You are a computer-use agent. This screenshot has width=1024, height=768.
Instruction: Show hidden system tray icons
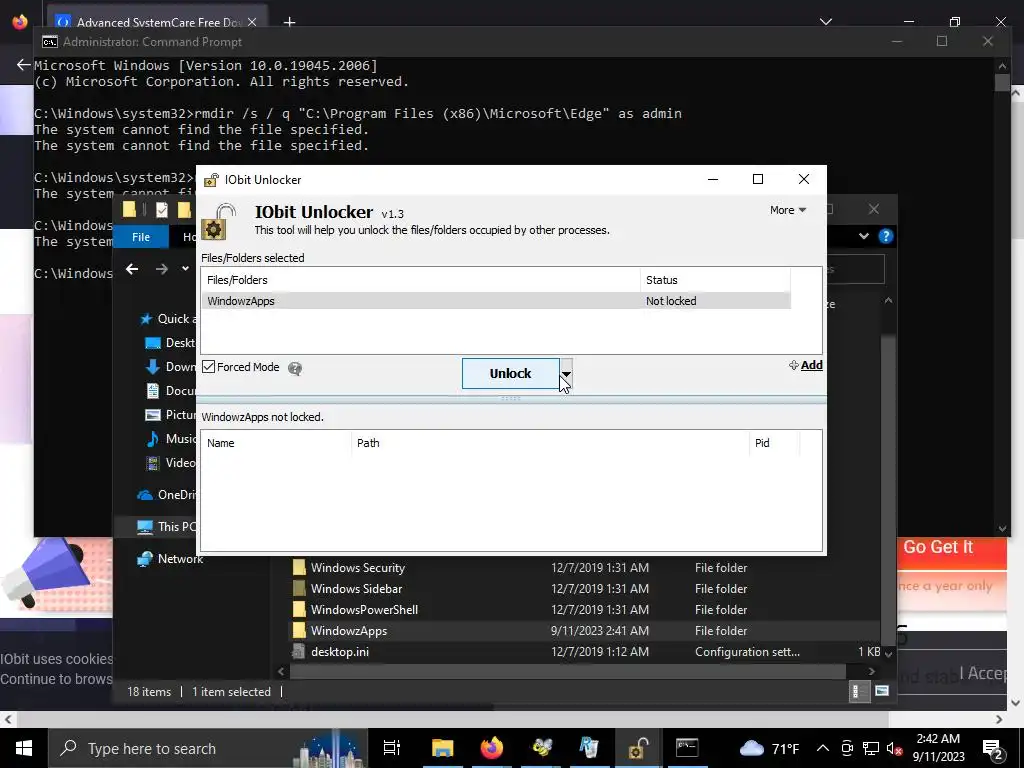tap(823, 748)
